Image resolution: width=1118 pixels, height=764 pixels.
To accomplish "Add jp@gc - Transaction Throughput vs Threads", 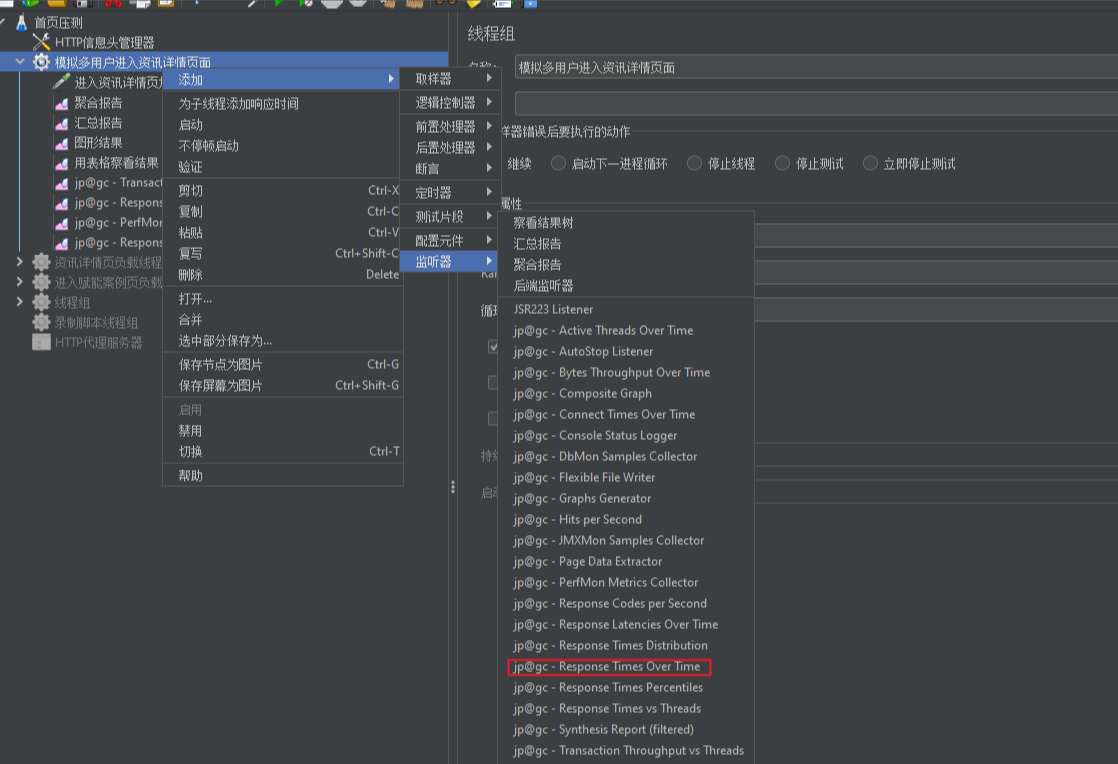I will pyautogui.click(x=626, y=750).
